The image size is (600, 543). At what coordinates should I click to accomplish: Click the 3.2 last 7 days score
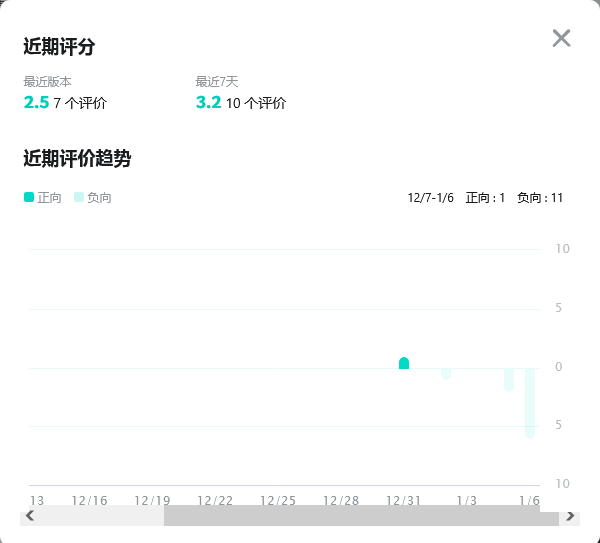pyautogui.click(x=208, y=102)
